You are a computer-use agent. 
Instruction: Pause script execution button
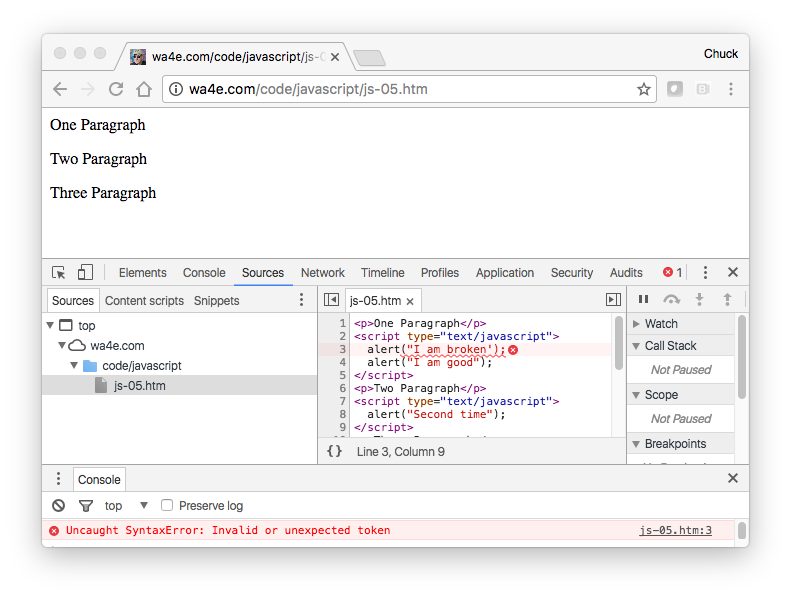(643, 299)
